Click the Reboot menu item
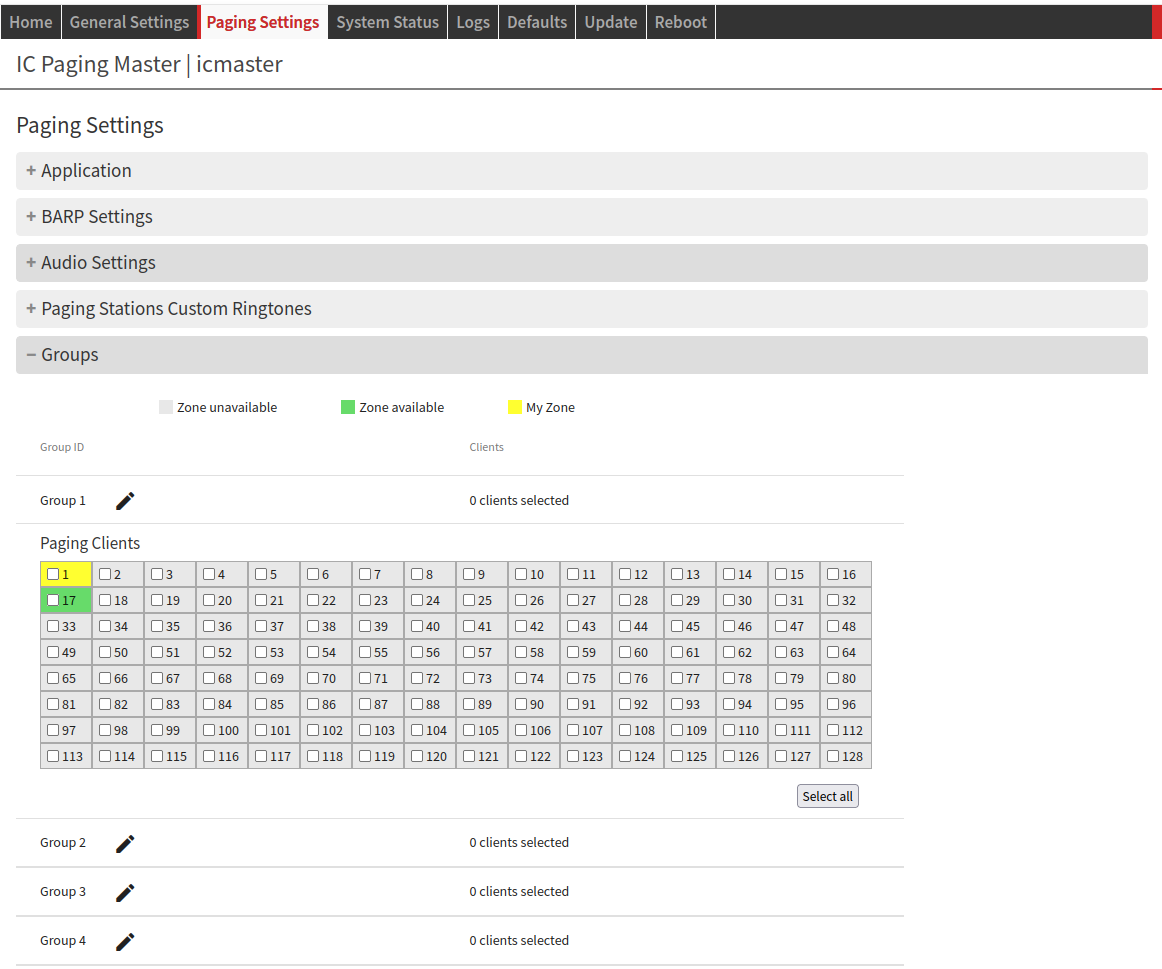Screen dimensions: 1162x969 coord(680,22)
